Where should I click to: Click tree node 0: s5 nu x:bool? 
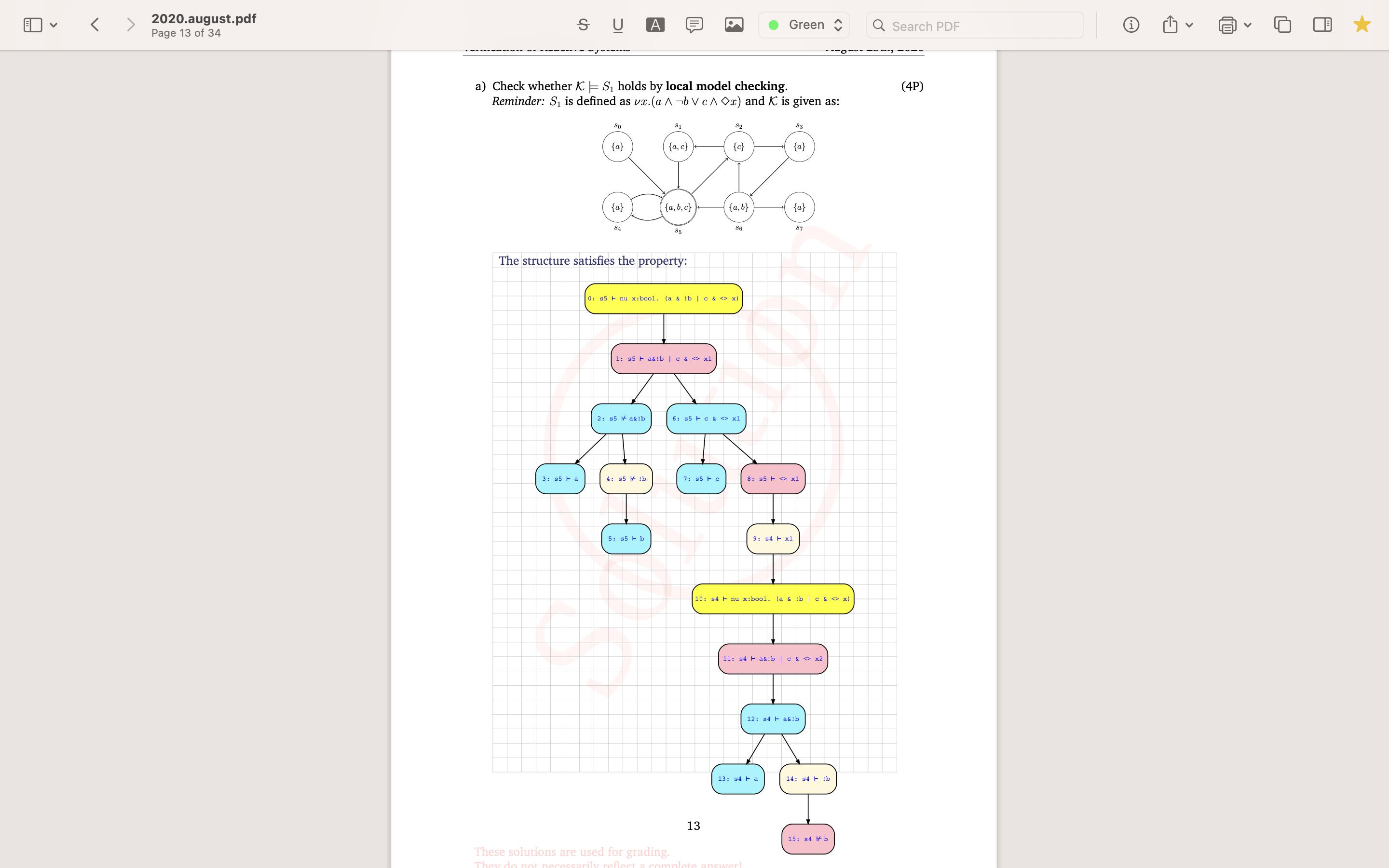pos(664,298)
